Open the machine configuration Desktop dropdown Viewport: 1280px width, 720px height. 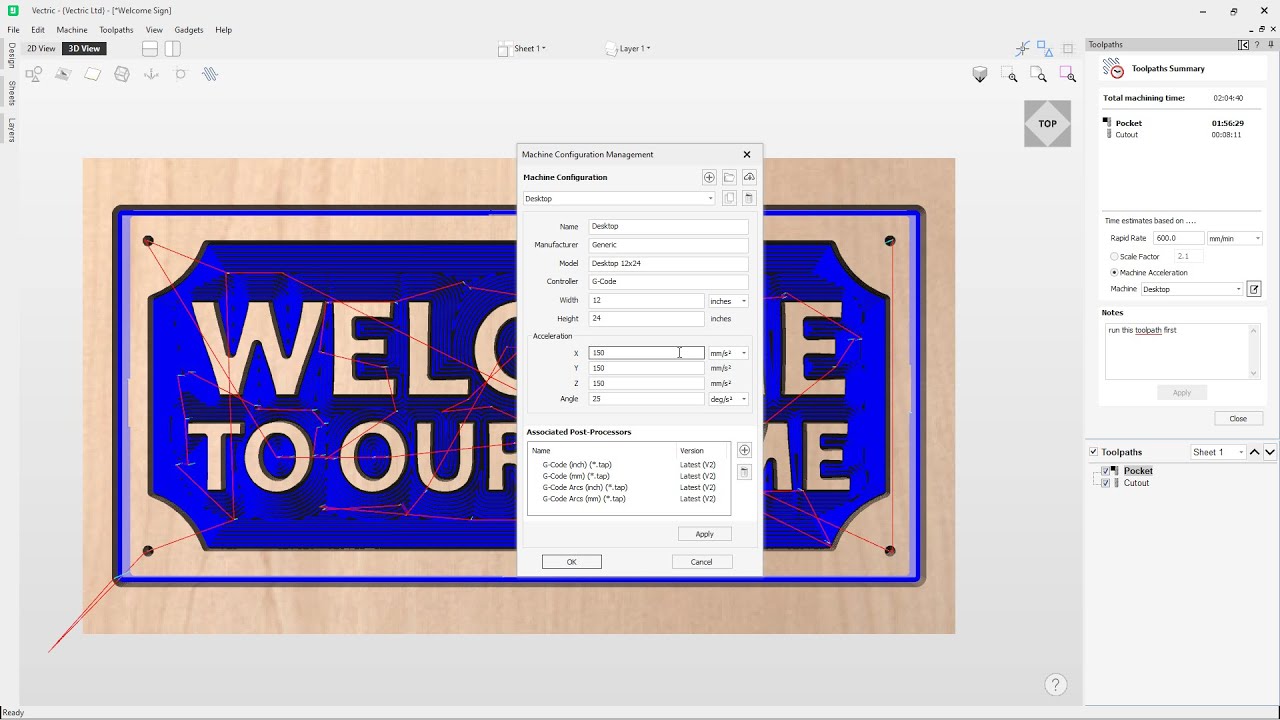(x=619, y=198)
